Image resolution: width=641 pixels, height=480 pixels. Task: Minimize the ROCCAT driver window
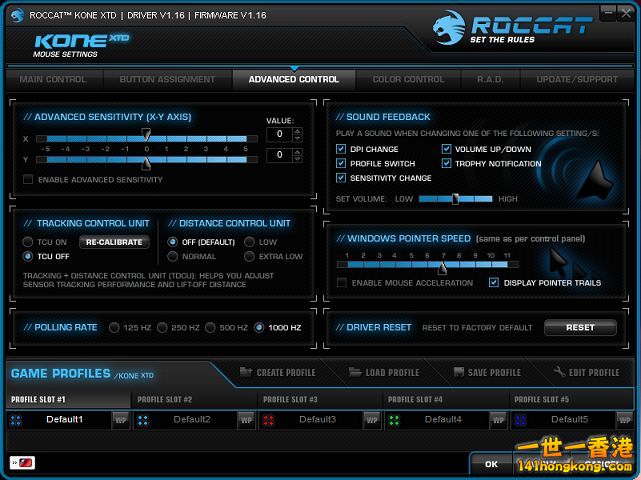tap(608, 13)
